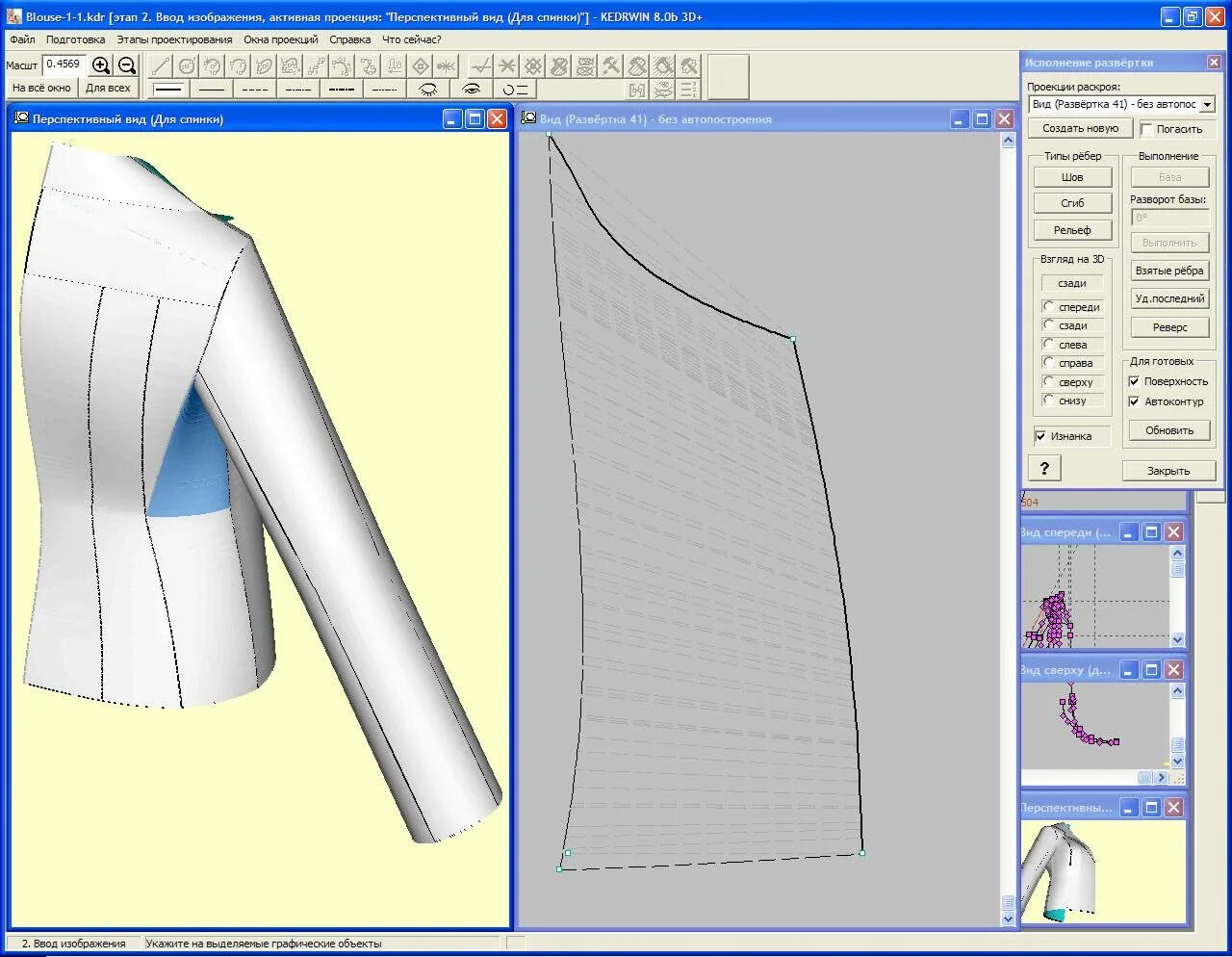Choose the dashed line style
The image size is (1232, 957).
pyautogui.click(x=255, y=89)
